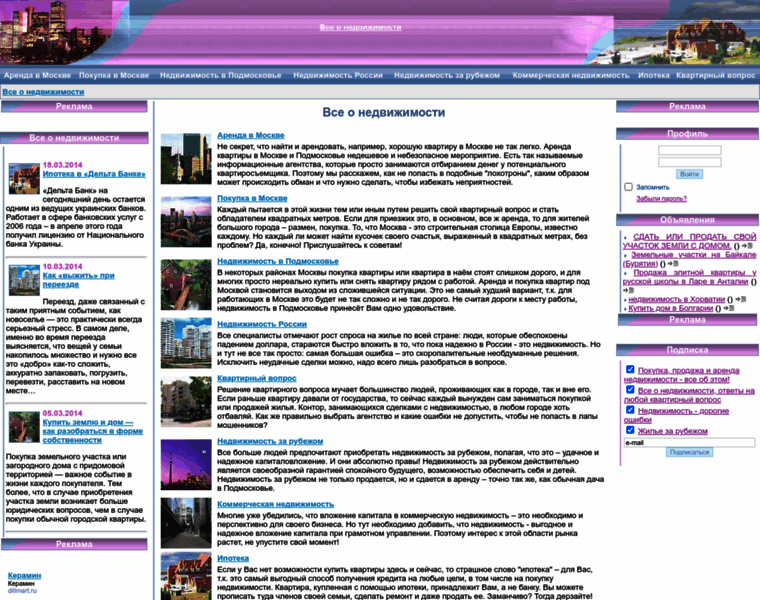Click news thumbnail dated 10.03.2014

coord(24,280)
